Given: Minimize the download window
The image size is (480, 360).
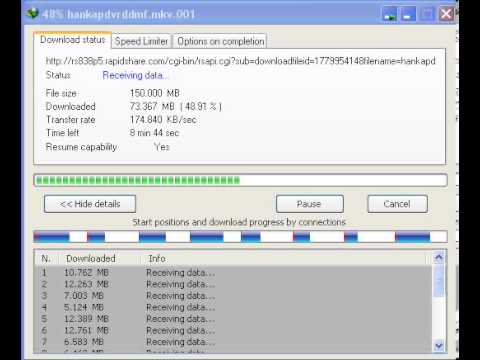Looking at the screenshot, I should (408, 15).
